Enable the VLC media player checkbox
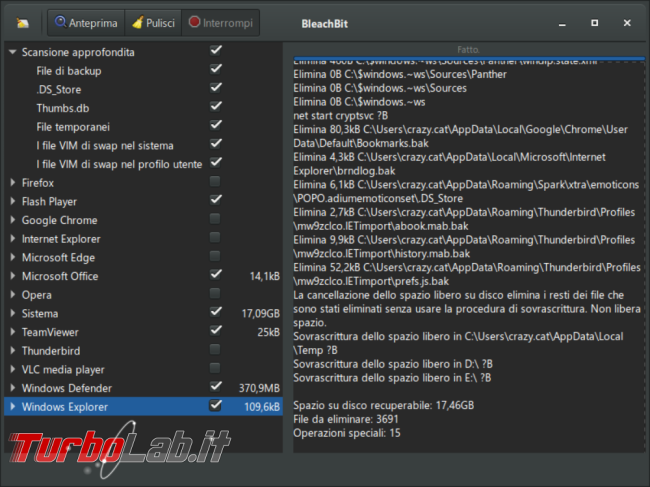The height and width of the screenshot is (487, 650). tap(215, 368)
